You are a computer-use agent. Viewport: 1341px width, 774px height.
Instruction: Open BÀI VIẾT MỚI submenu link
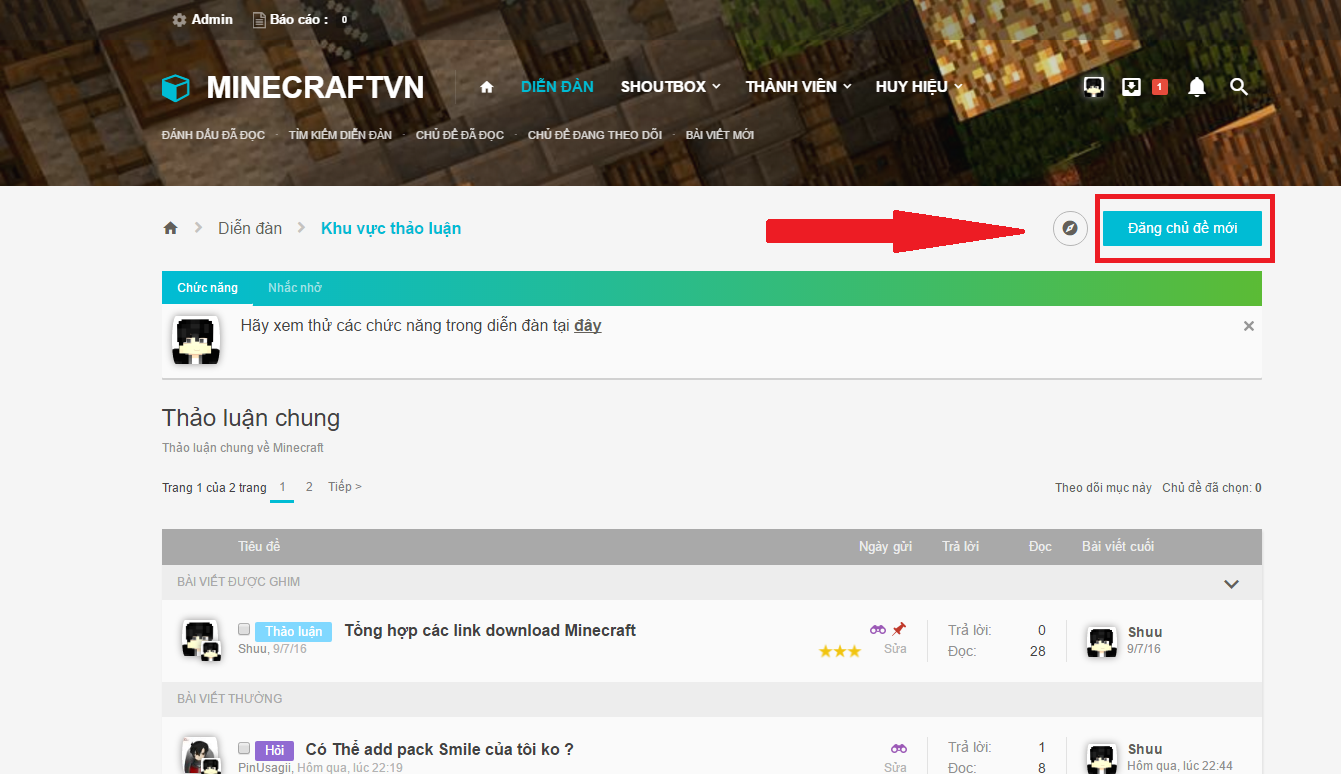point(720,135)
